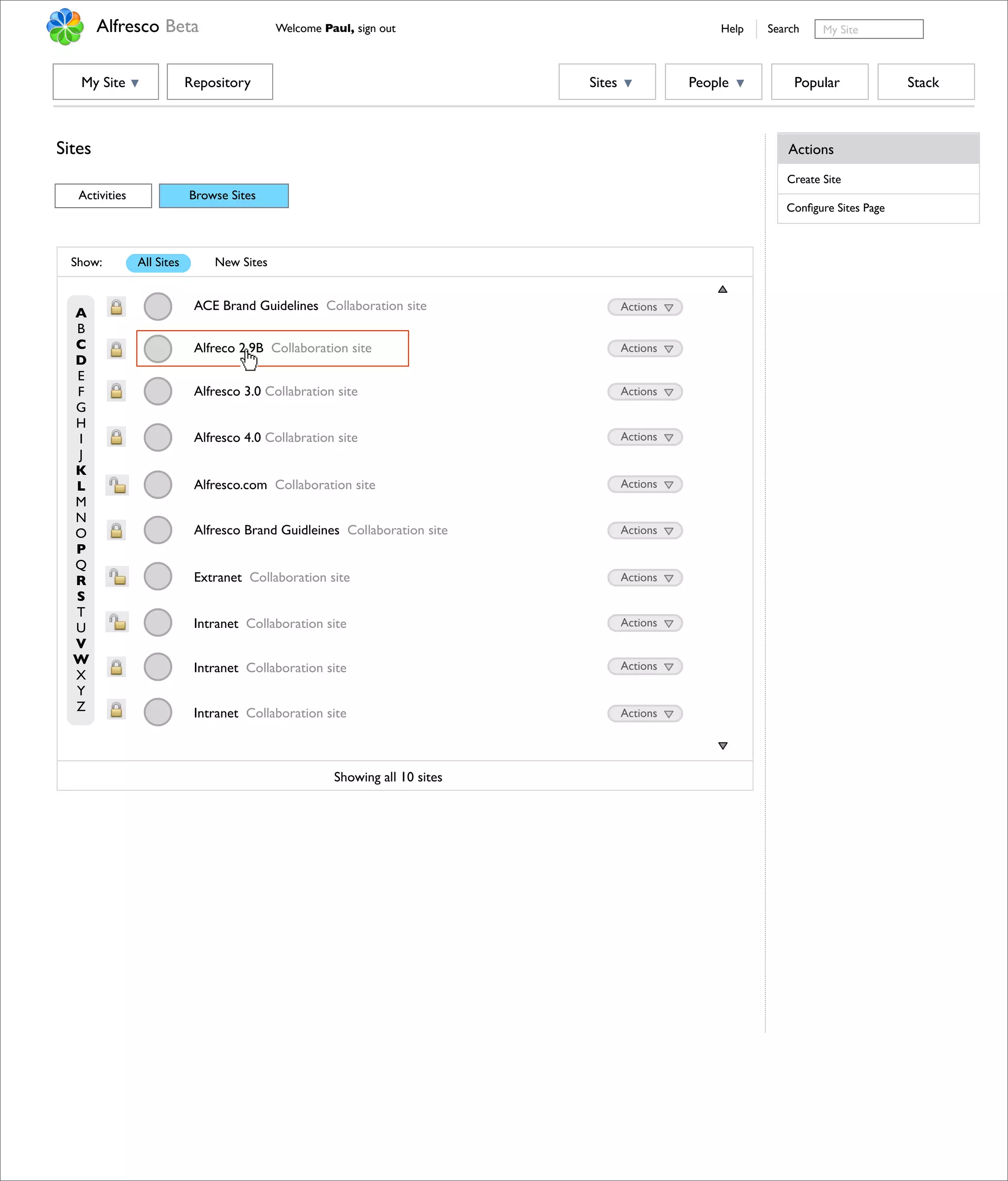Filter sites by letter S
Viewport: 1008px width, 1181px height.
[x=81, y=596]
